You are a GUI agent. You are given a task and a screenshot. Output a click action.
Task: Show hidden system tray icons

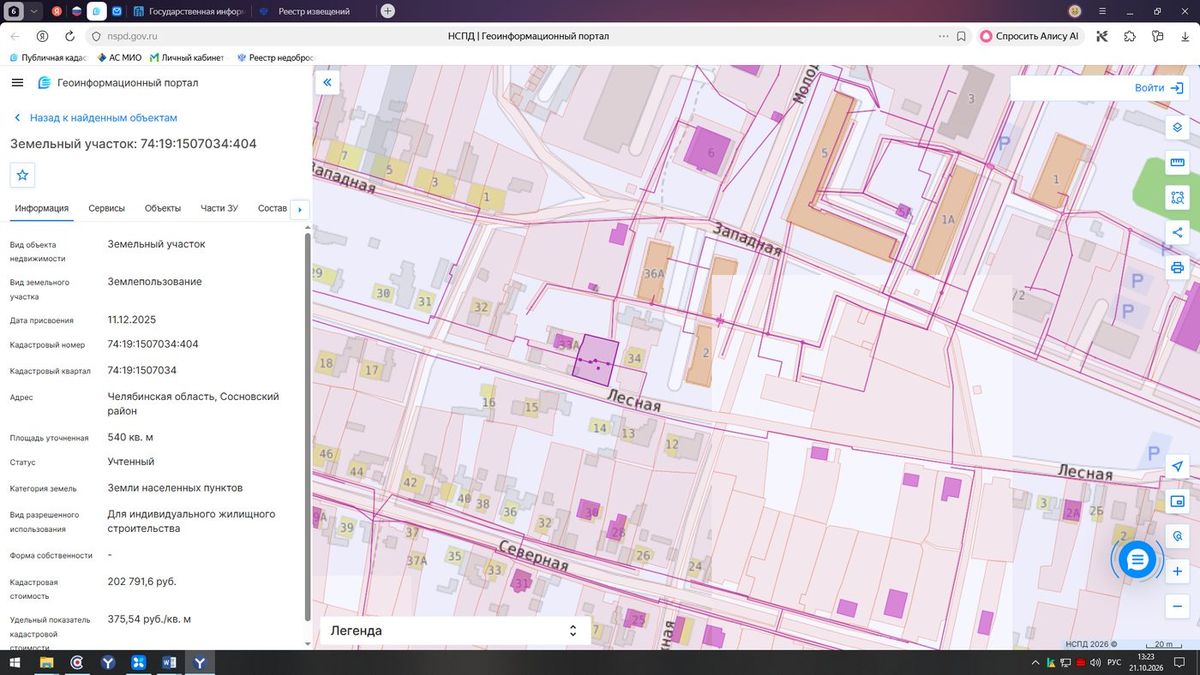tap(1035, 663)
